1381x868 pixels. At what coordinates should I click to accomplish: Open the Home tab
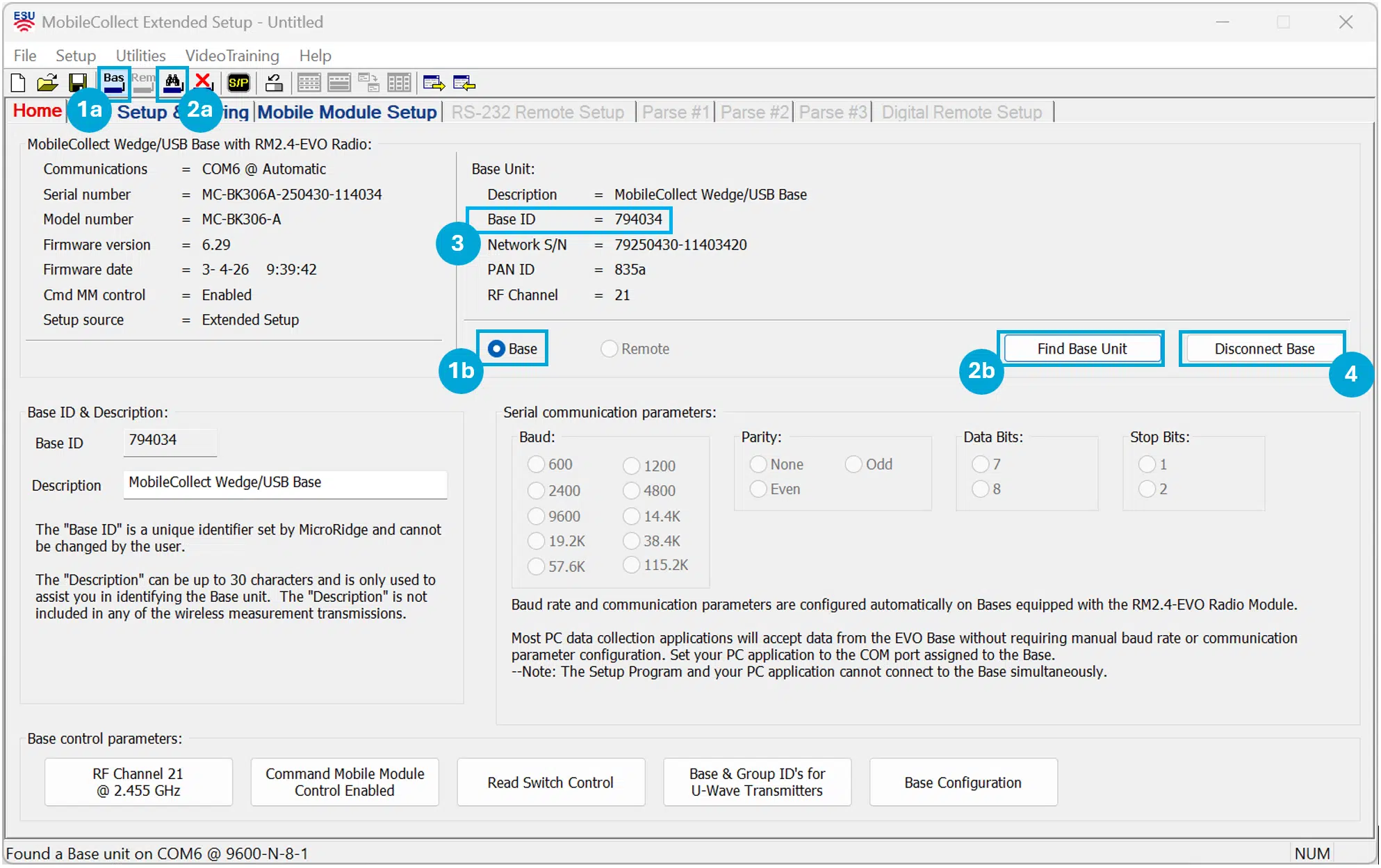[x=38, y=110]
